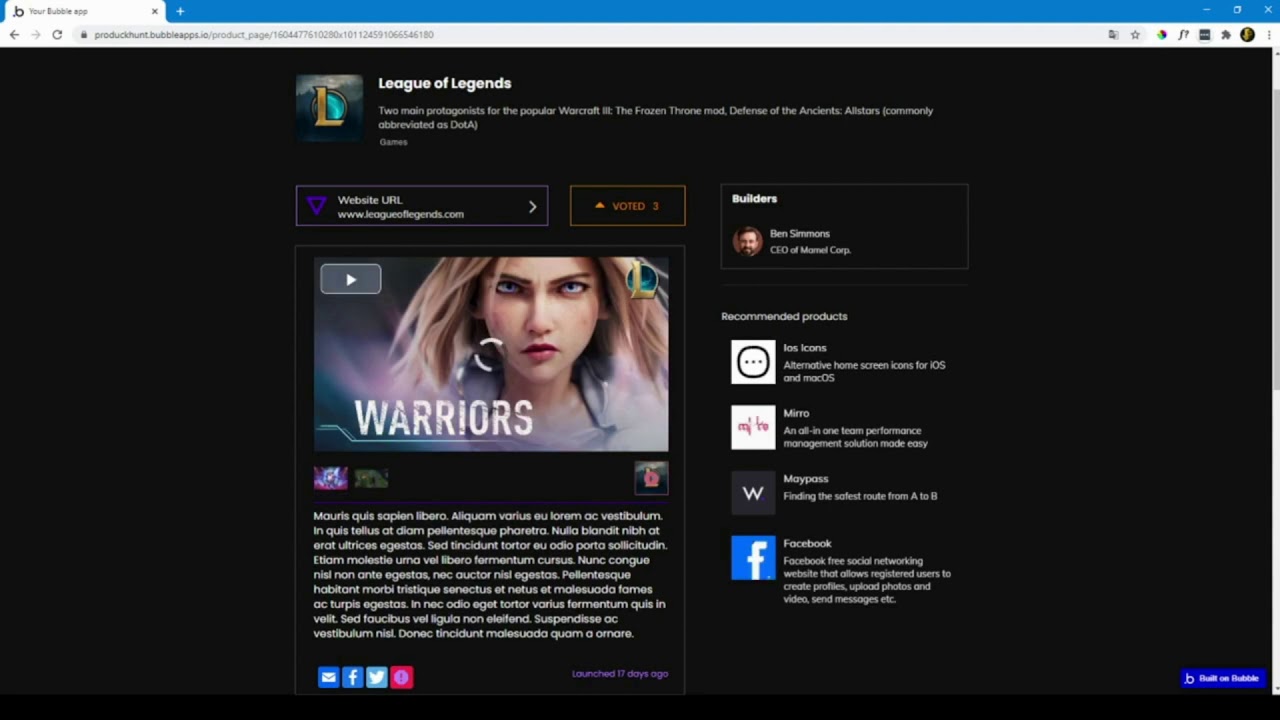Reload the current page
Screen dimensions: 1280x720
pyautogui.click(x=57, y=35)
